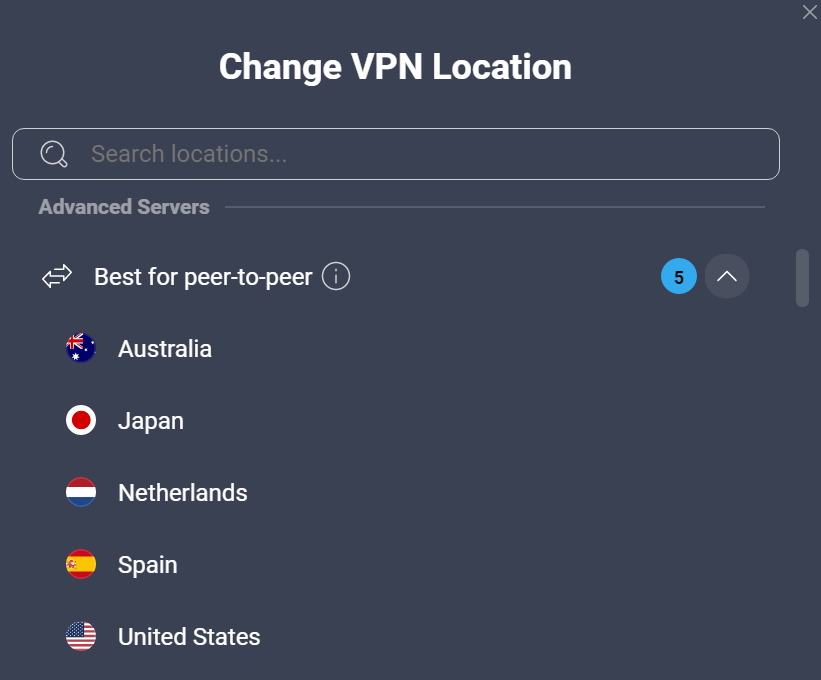The image size is (821, 680).
Task: Click the Spain flag icon
Action: pos(80,564)
